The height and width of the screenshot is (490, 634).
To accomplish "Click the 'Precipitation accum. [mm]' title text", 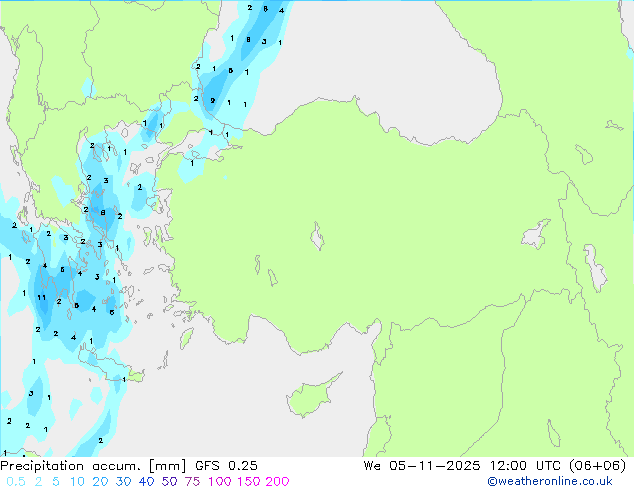I will [x=93, y=466].
